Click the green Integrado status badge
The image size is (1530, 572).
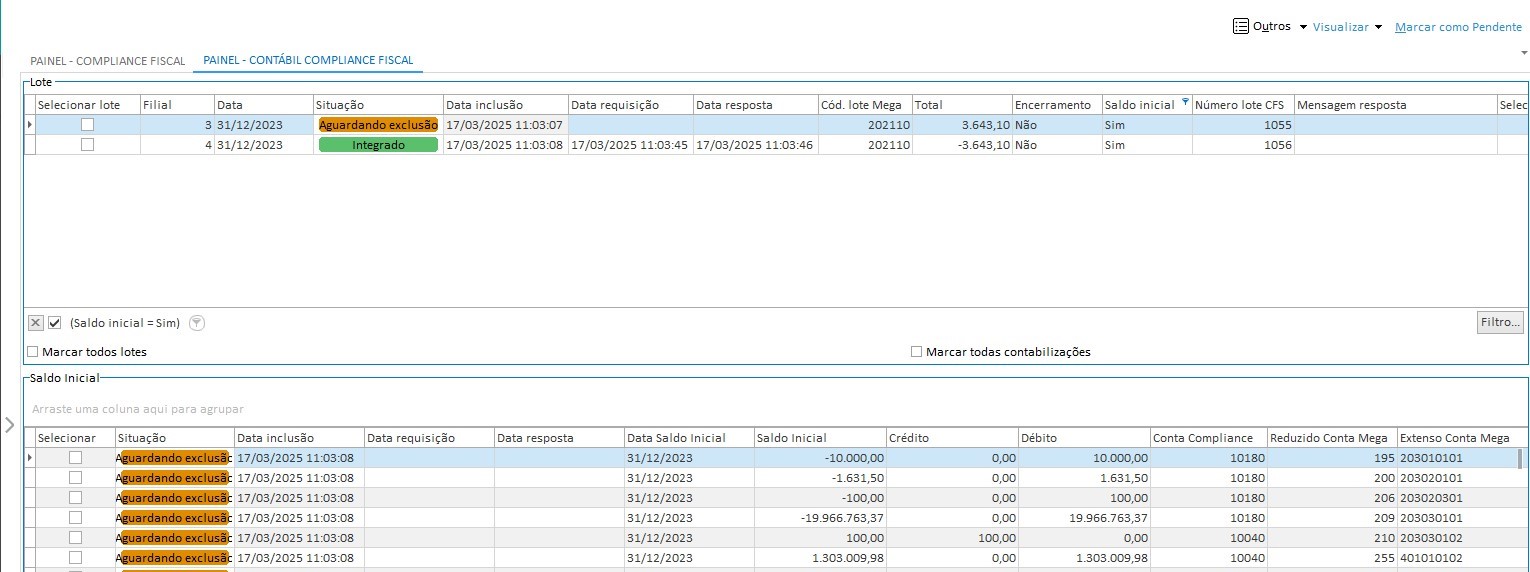click(378, 145)
